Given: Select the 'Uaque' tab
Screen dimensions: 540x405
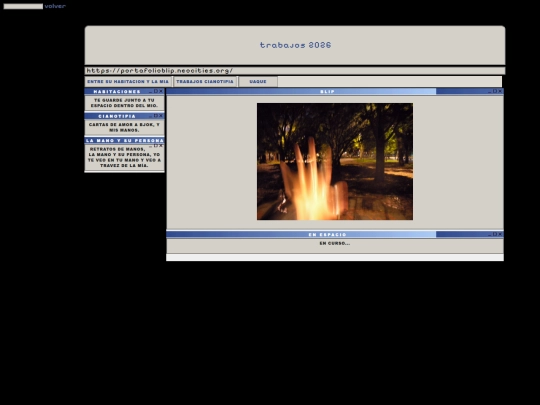Looking at the screenshot, I should 258,82.
